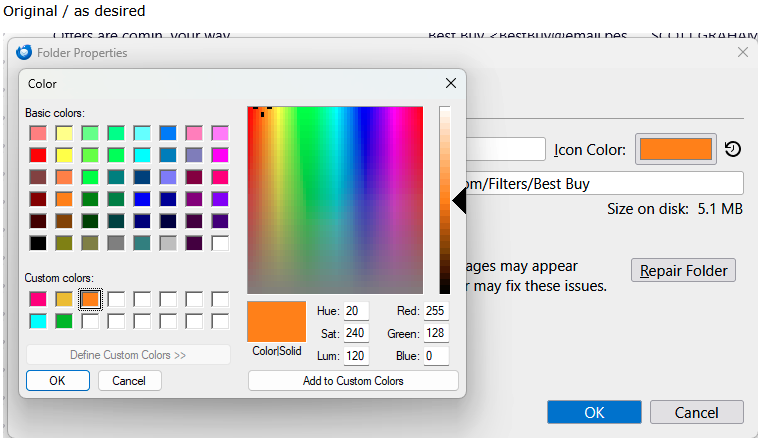Image resolution: width=758 pixels, height=439 pixels.
Task: Click blue OK button in Folder Properties
Action: click(x=594, y=412)
